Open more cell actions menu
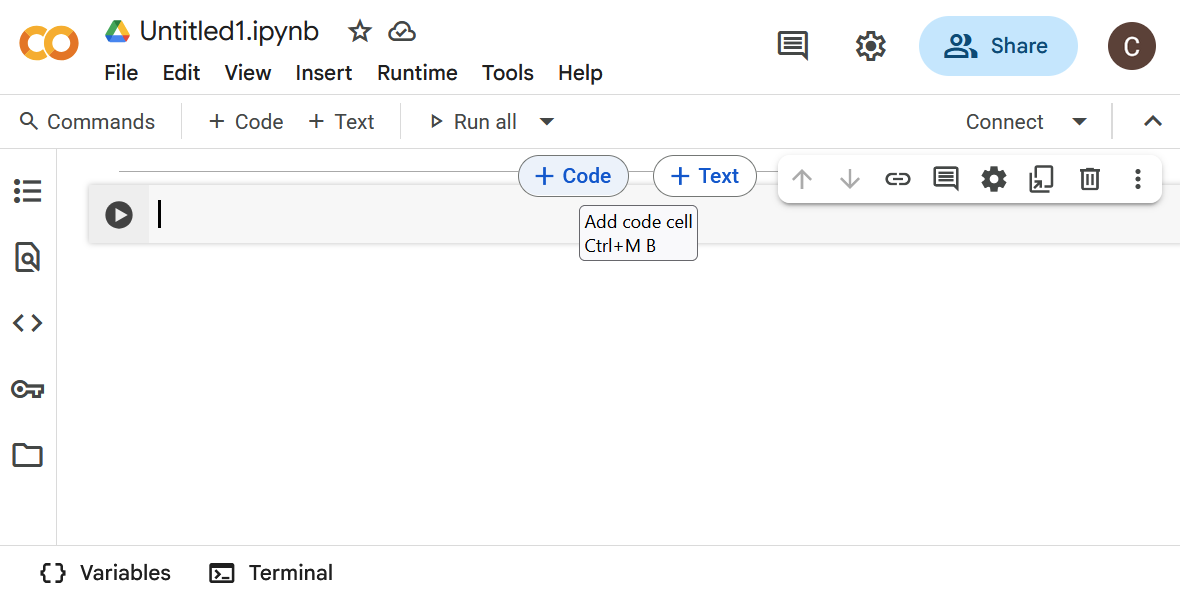The image size is (1180, 592). coord(1137,179)
